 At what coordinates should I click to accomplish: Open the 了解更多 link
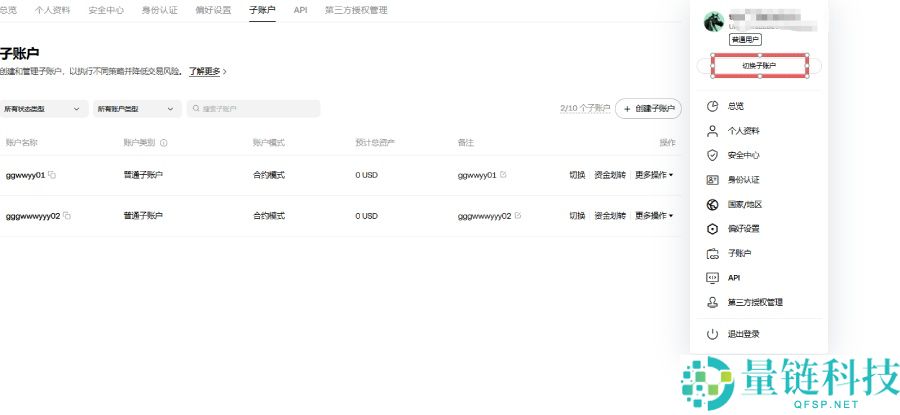205,72
